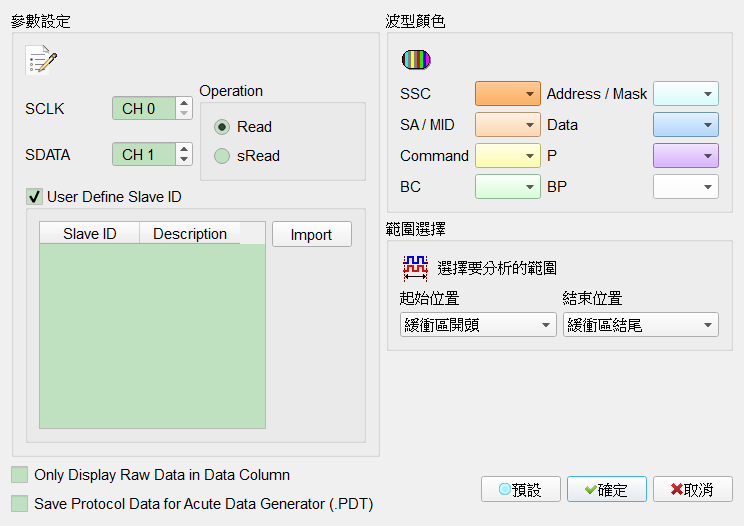Open the SSC color dropdown

[508, 93]
